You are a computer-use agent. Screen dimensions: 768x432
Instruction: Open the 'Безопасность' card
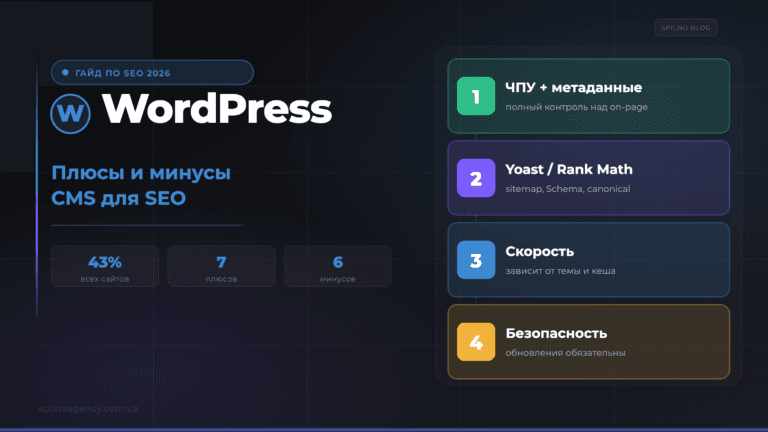[589, 342]
